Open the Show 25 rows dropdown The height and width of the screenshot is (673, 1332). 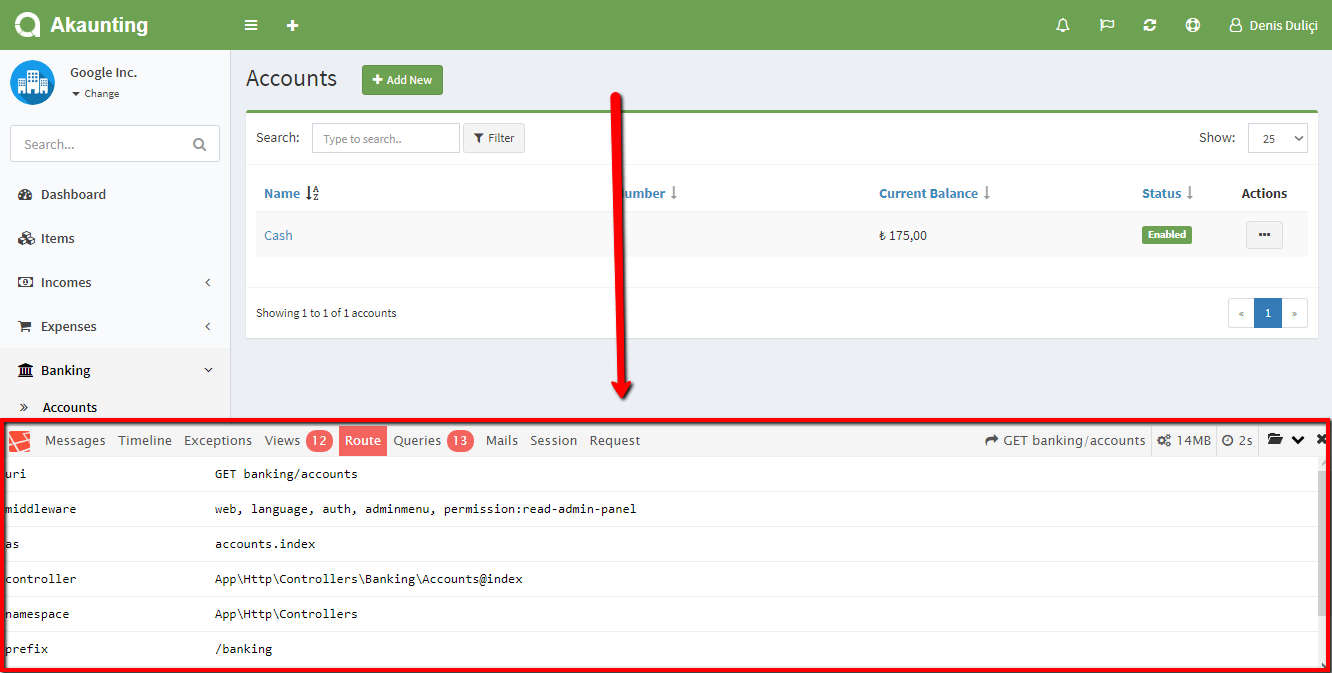pos(1277,138)
